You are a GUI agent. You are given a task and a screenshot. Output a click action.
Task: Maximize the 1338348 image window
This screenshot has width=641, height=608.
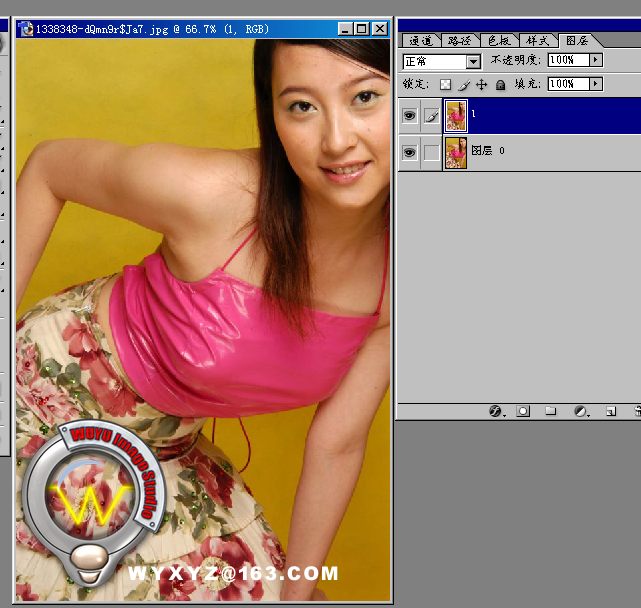click(x=362, y=29)
